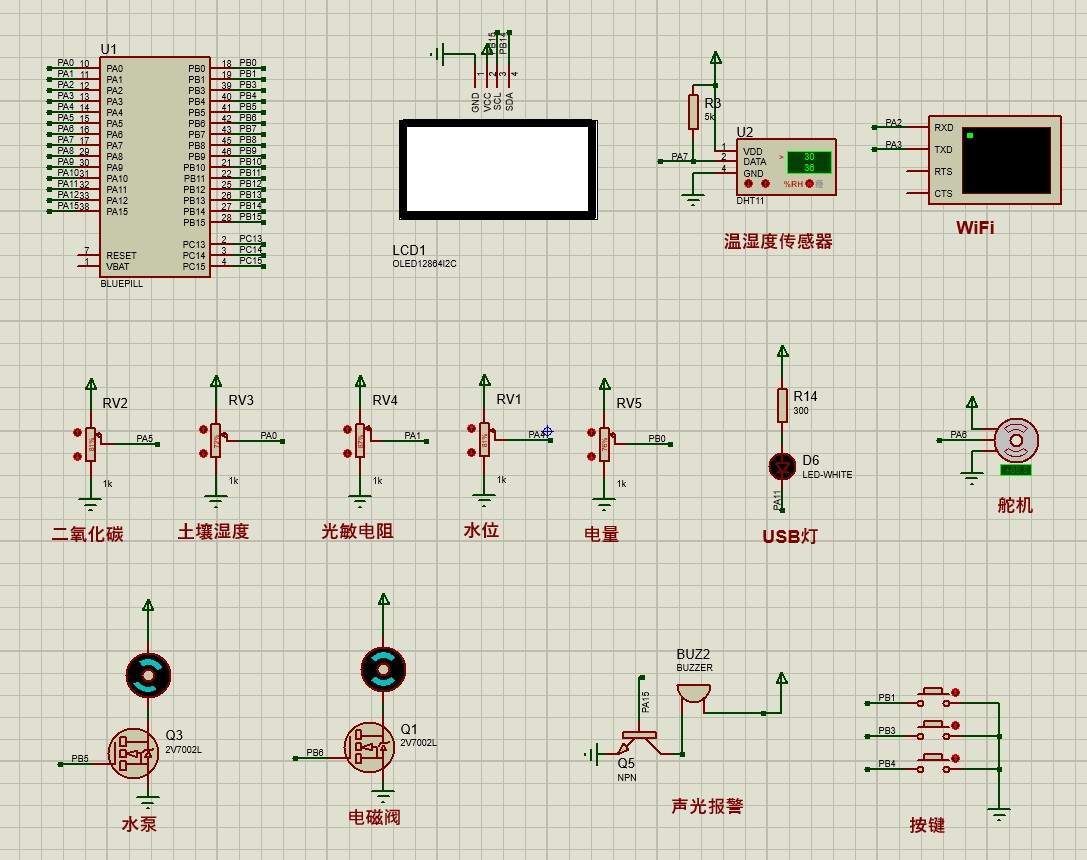Screen dimensions: 1087x860
Task: Raise DHT11 value with up-arrow red dot
Action: tap(765, 184)
